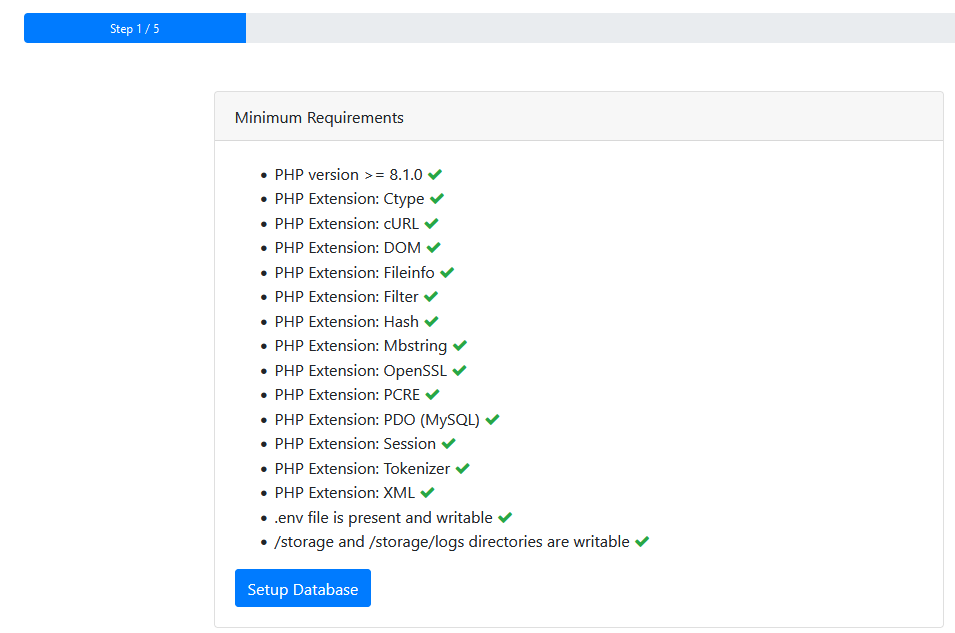The width and height of the screenshot is (955, 633).
Task: Click the cURL extension green checkmark
Action: coord(431,223)
